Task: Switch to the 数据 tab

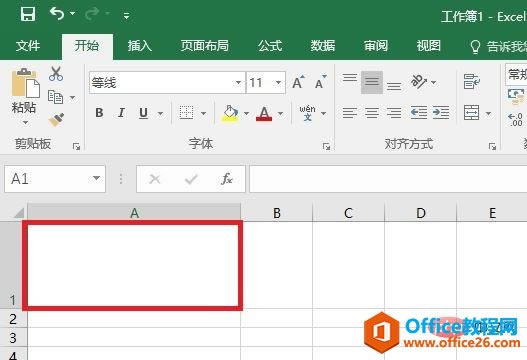Action: tap(323, 46)
